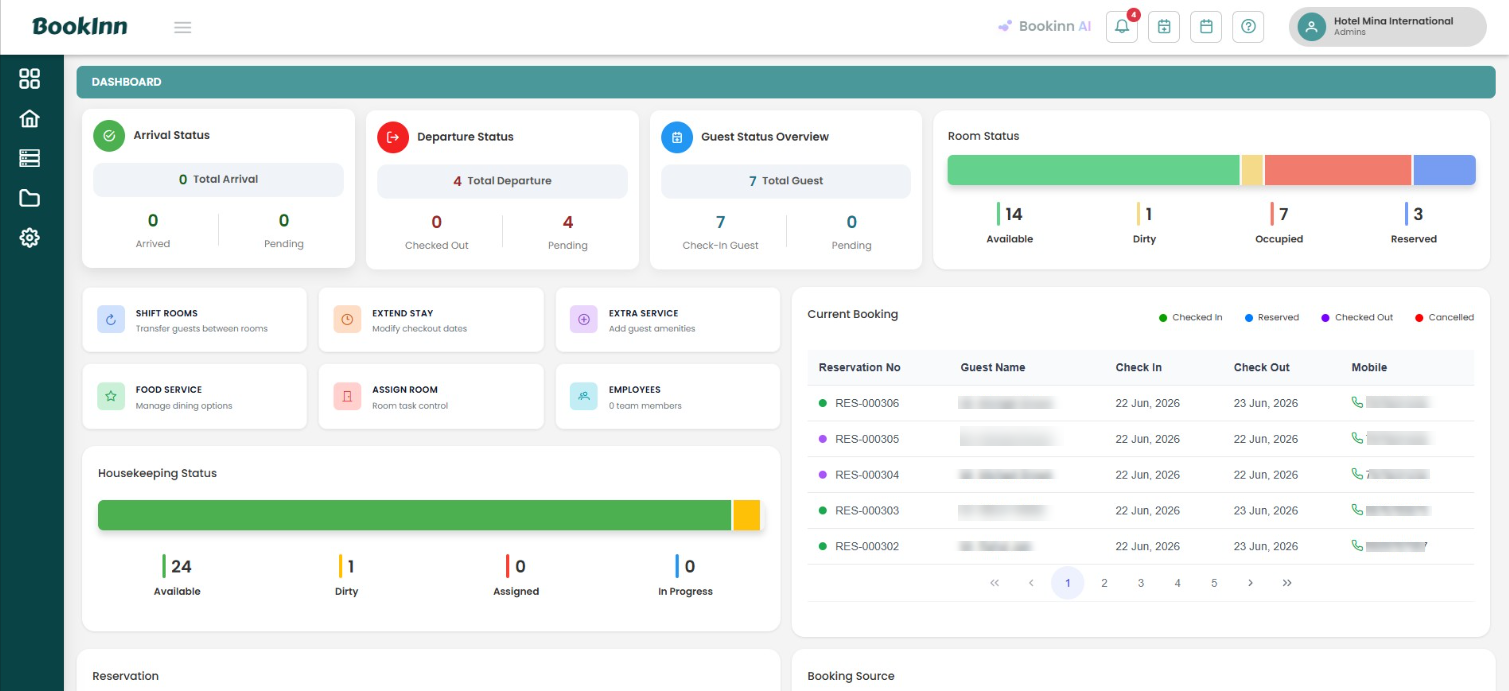The height and width of the screenshot is (691, 1509).
Task: Jump to first page of bookings
Action: (994, 583)
